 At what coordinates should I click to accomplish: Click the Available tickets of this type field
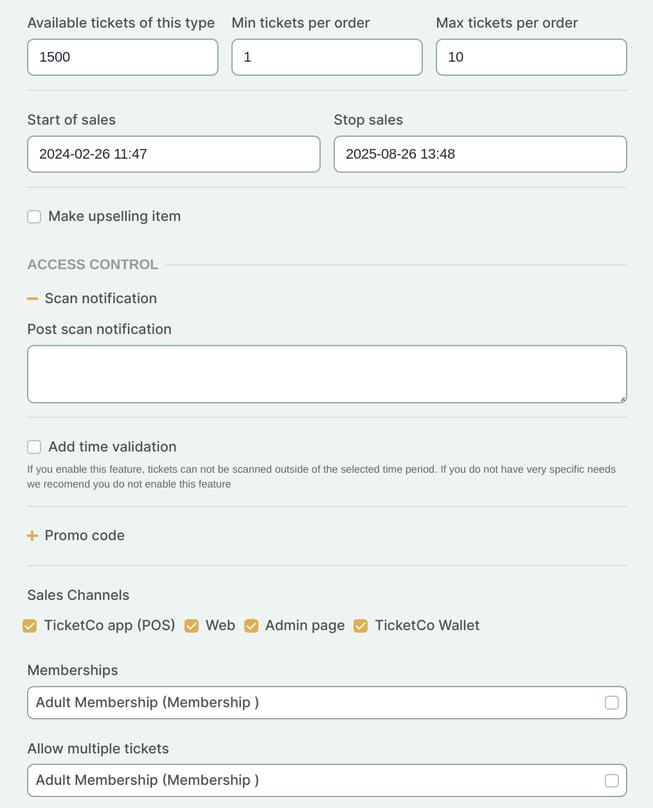(122, 57)
